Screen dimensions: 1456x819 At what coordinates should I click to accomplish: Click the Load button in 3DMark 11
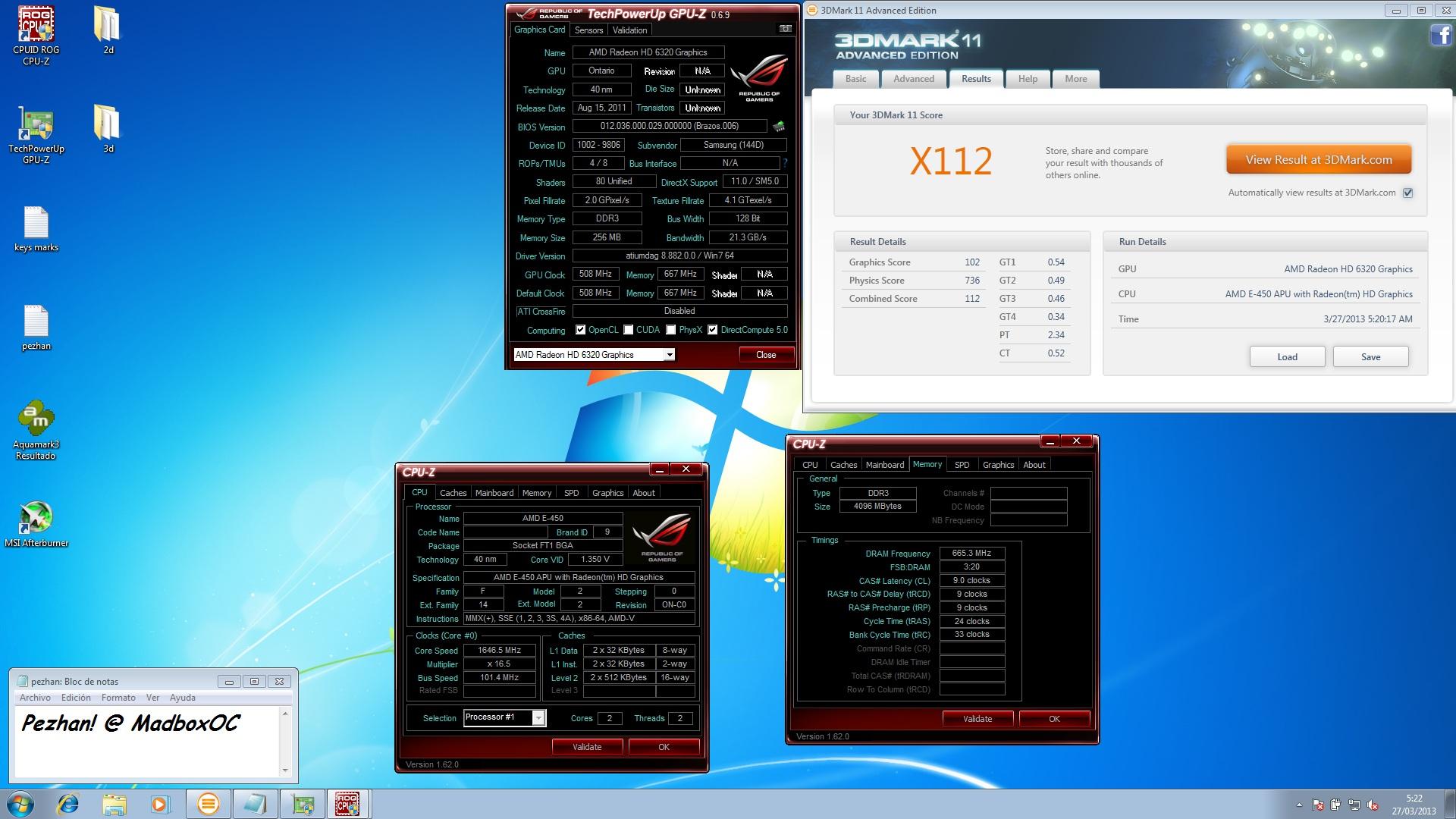[x=1287, y=356]
